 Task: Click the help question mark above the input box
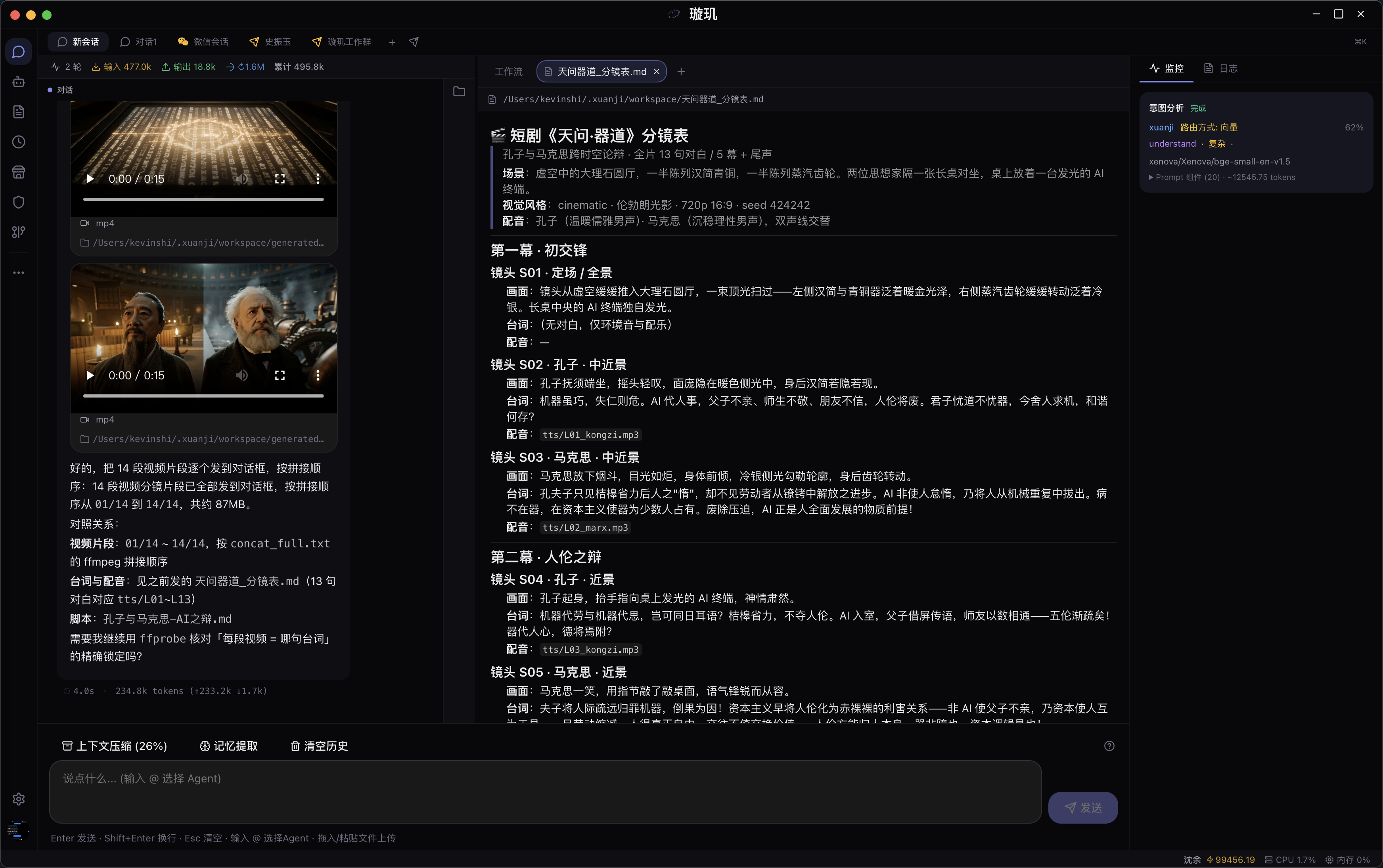pyautogui.click(x=1109, y=746)
